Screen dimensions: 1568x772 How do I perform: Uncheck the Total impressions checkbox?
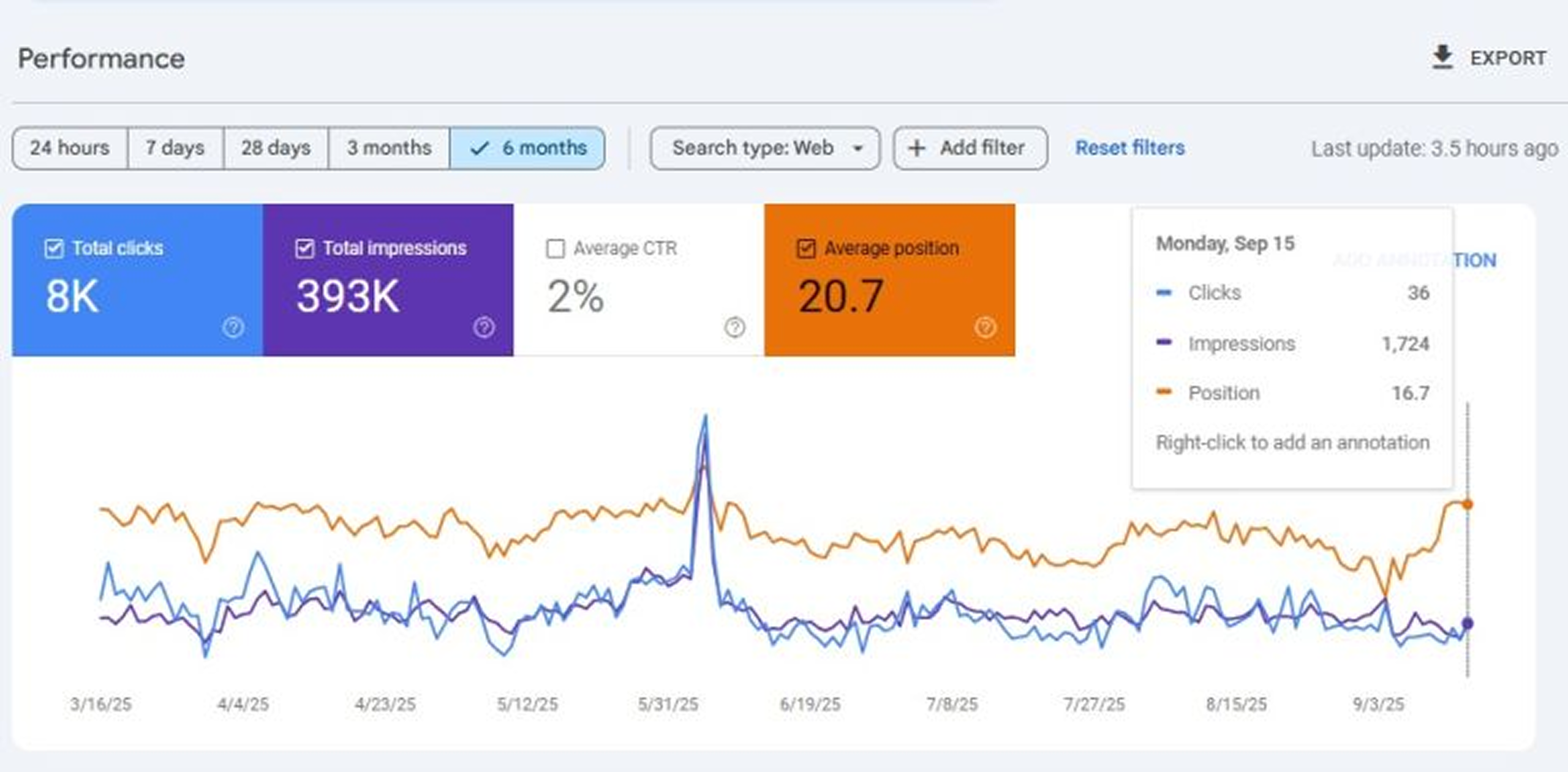point(304,249)
